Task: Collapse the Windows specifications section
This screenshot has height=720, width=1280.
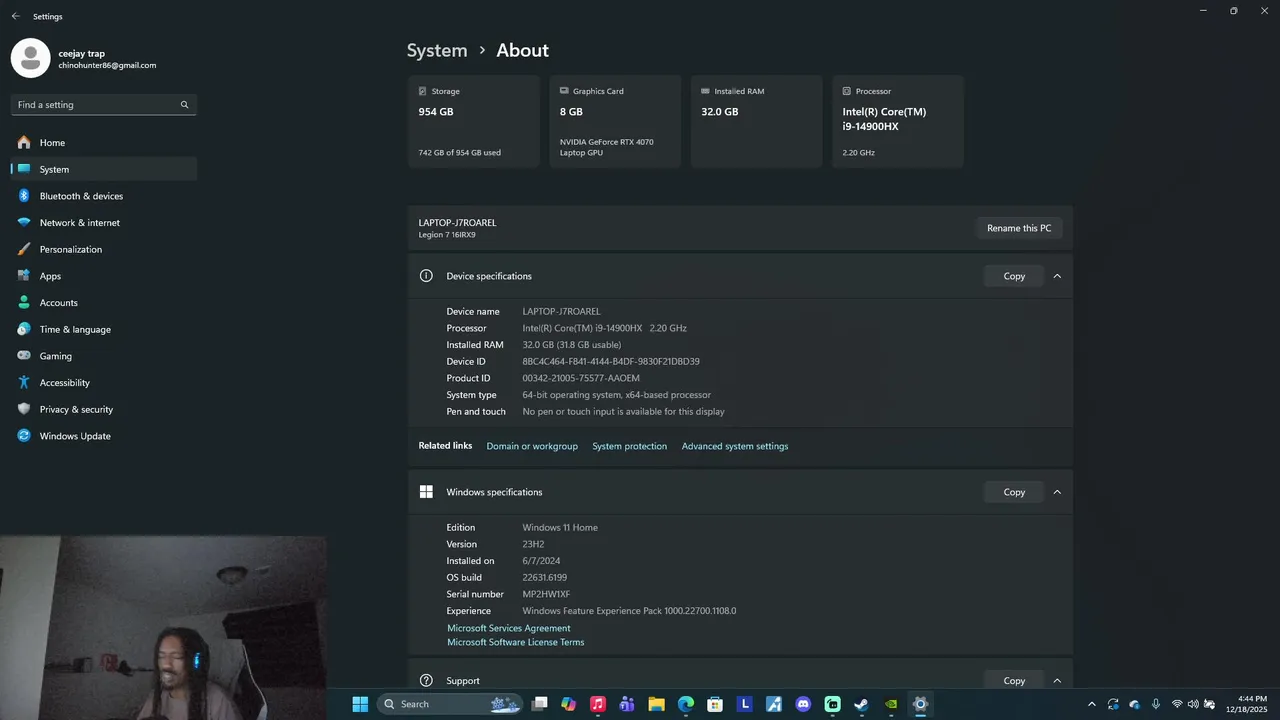Action: [x=1057, y=492]
